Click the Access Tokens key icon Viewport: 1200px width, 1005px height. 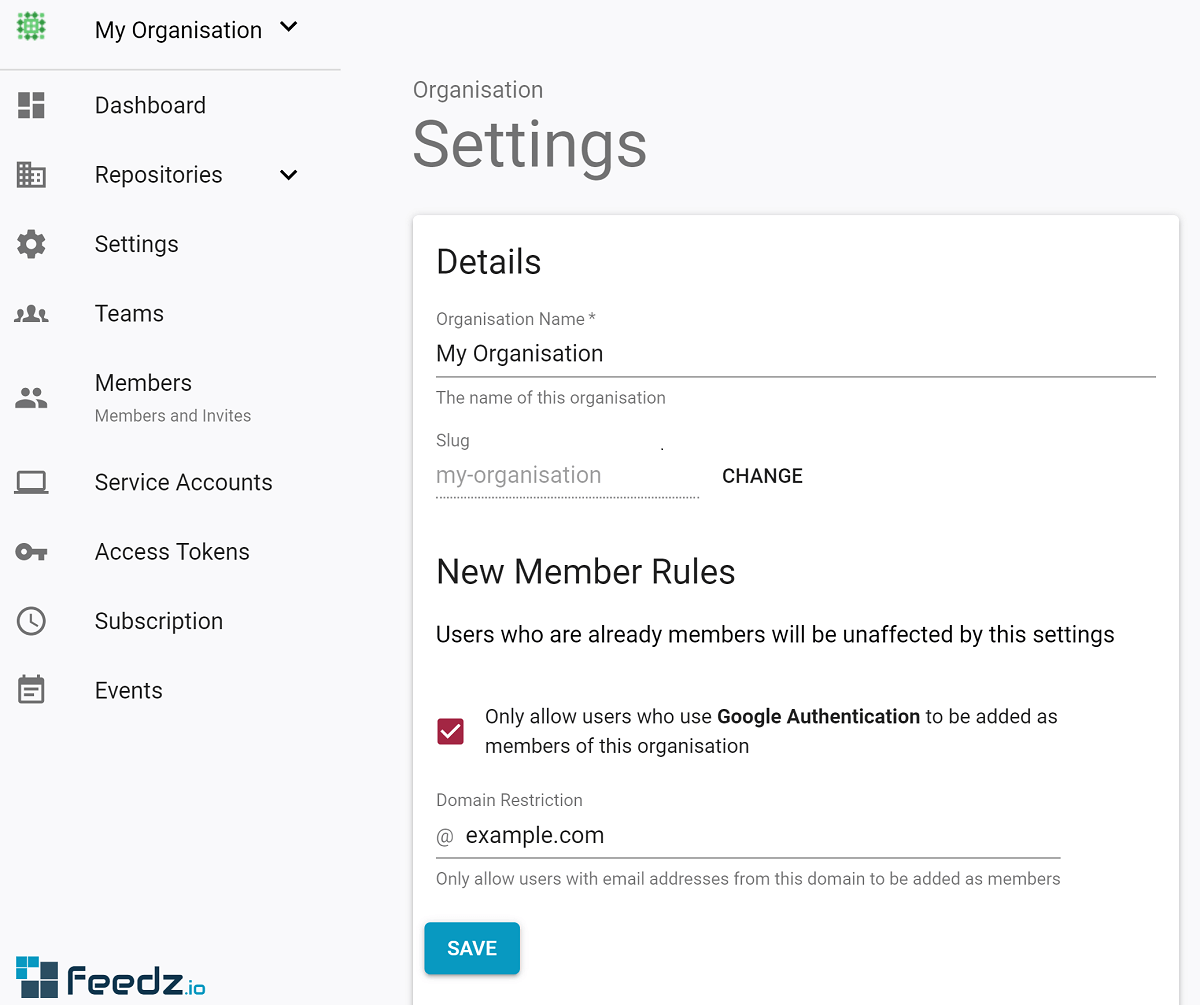click(31, 551)
